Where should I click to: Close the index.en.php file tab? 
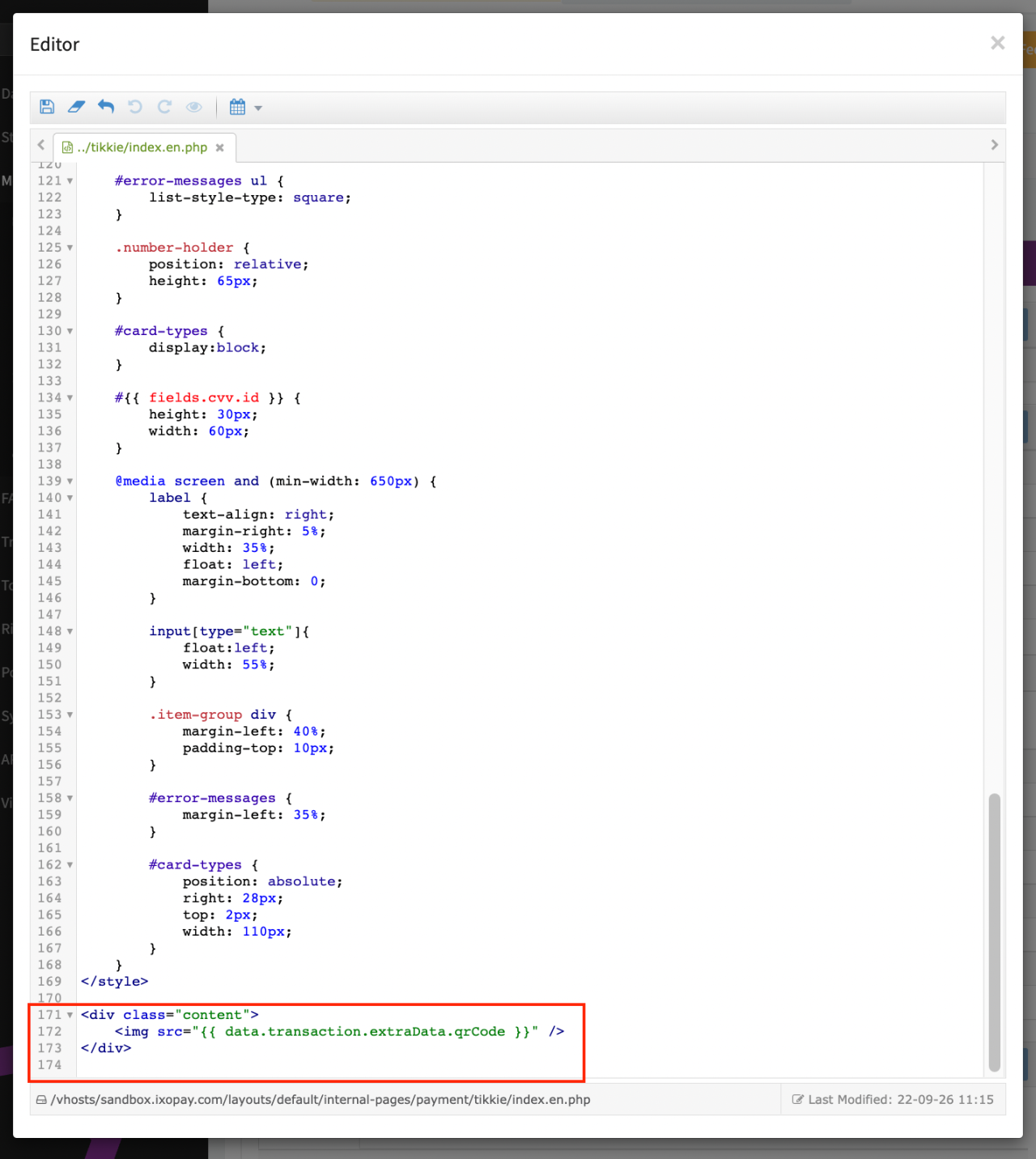click(219, 147)
